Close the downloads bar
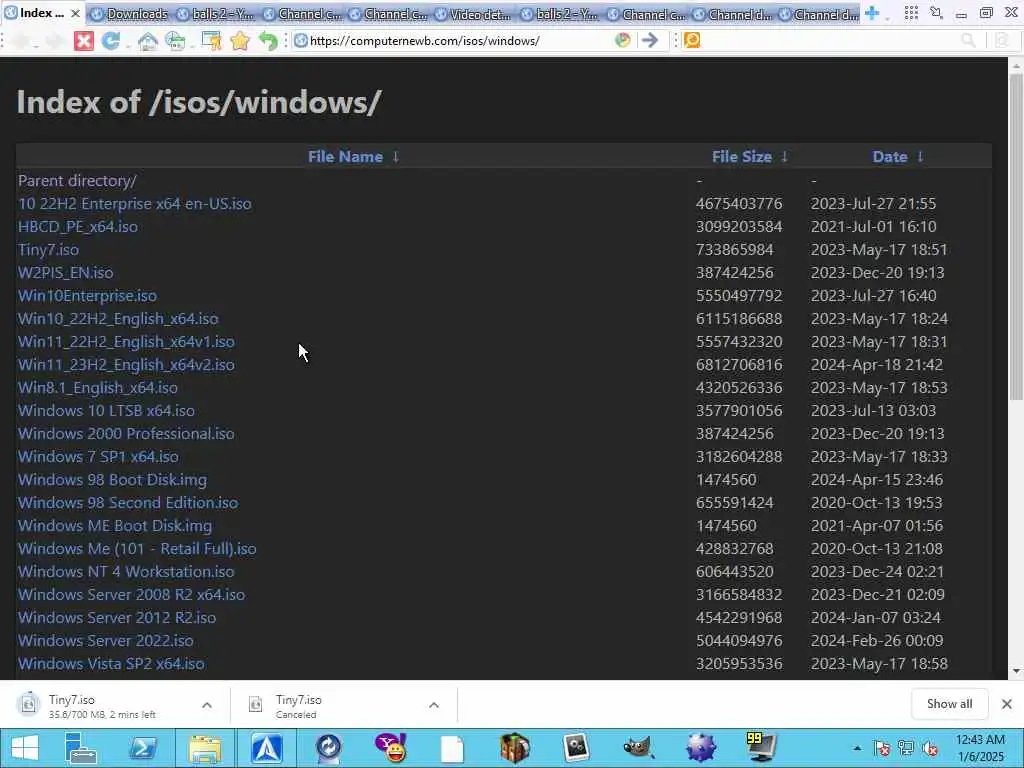The width and height of the screenshot is (1024, 768). (1007, 704)
